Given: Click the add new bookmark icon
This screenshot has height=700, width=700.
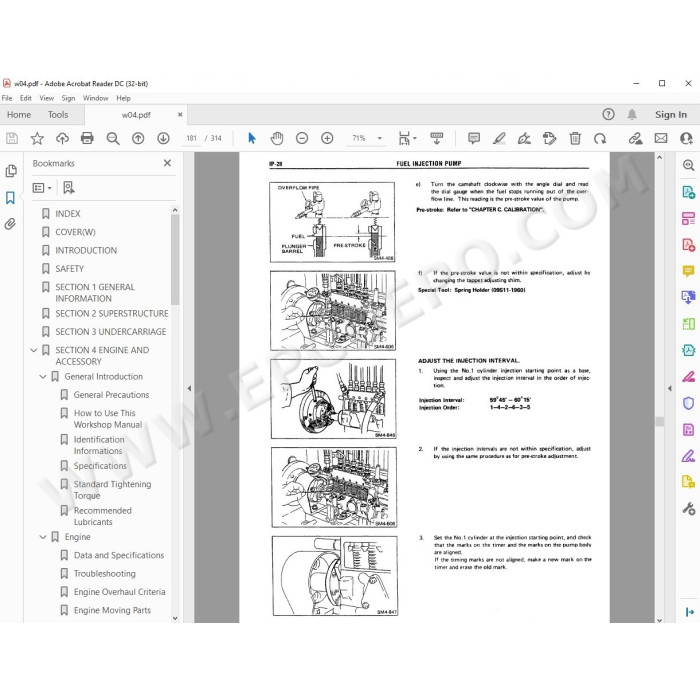Looking at the screenshot, I should click(68, 188).
